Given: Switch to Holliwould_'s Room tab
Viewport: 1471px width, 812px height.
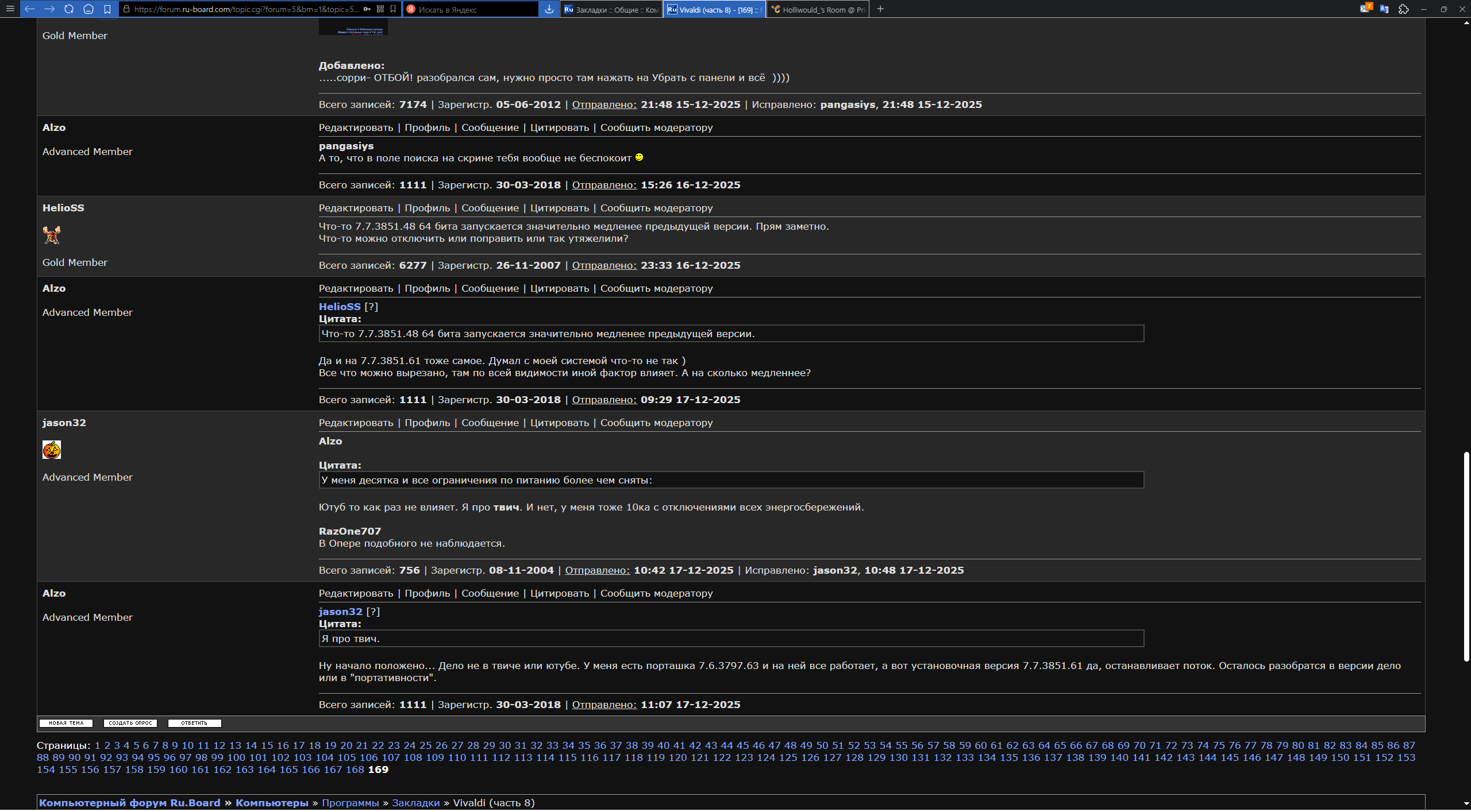Looking at the screenshot, I should (x=818, y=9).
